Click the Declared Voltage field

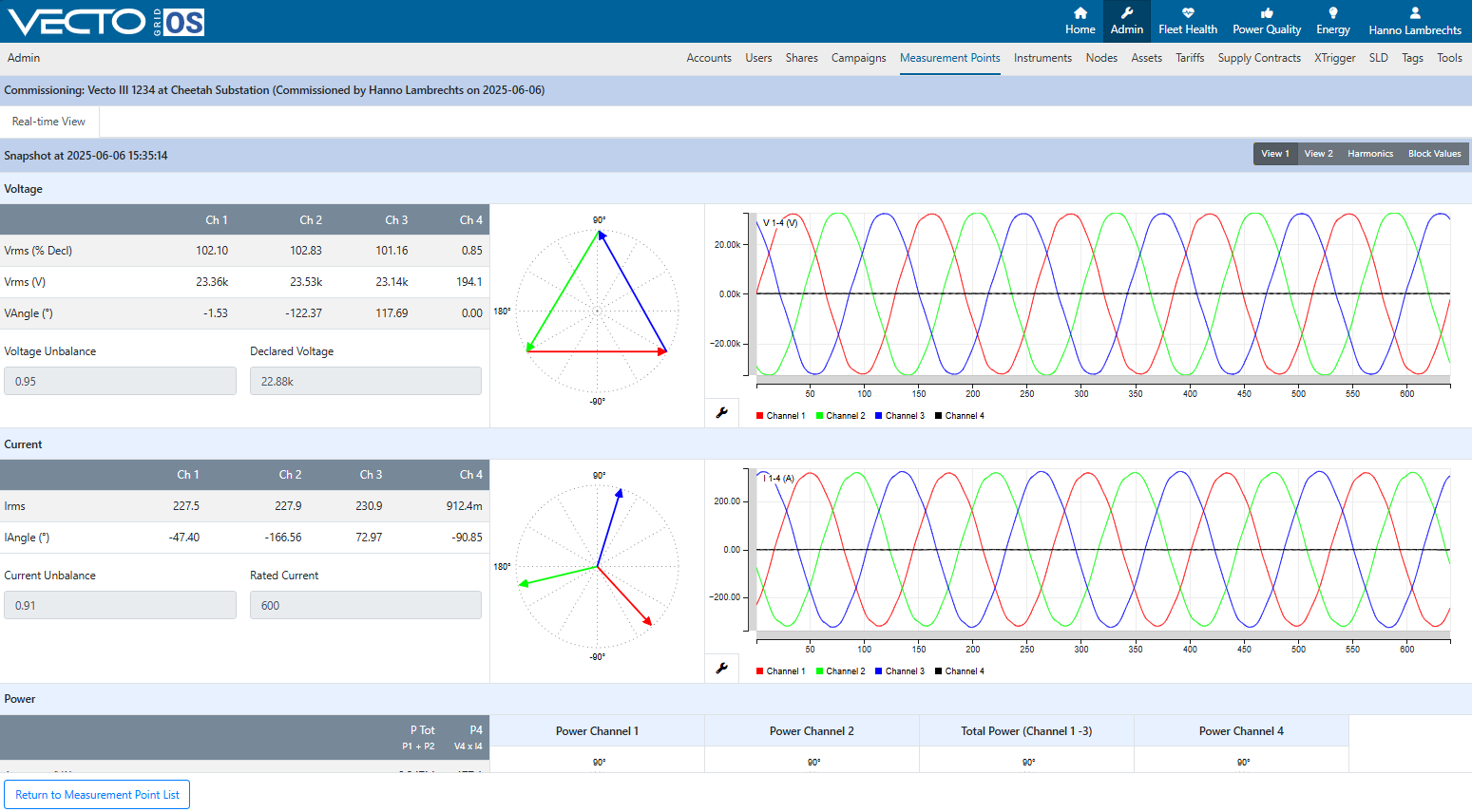(366, 381)
